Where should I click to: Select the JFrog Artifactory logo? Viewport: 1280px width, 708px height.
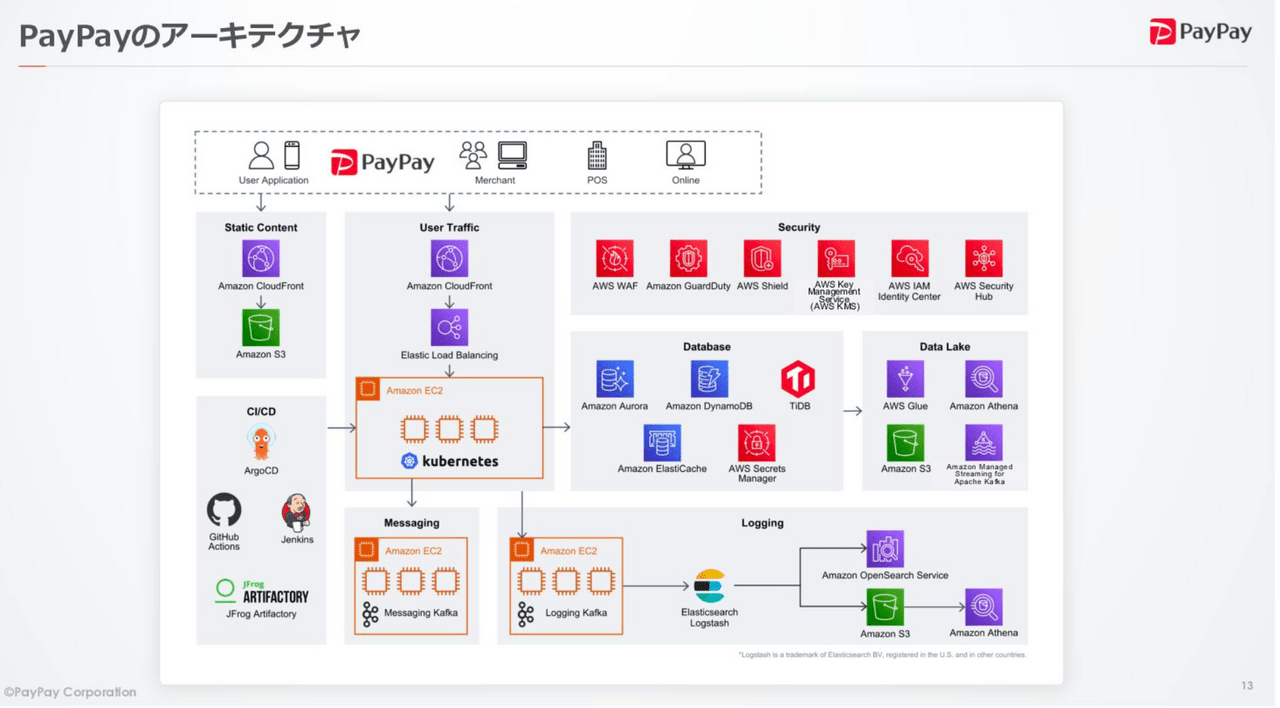coord(261,591)
